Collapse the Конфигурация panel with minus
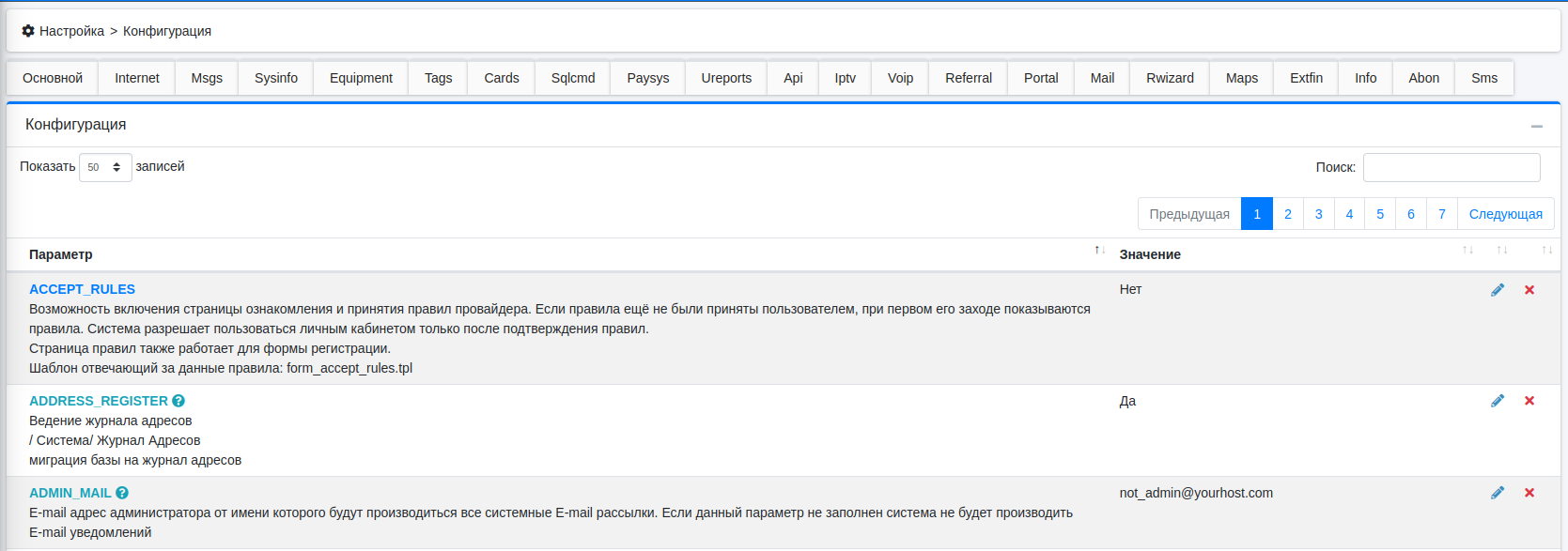The image size is (1568, 551). tap(1536, 126)
